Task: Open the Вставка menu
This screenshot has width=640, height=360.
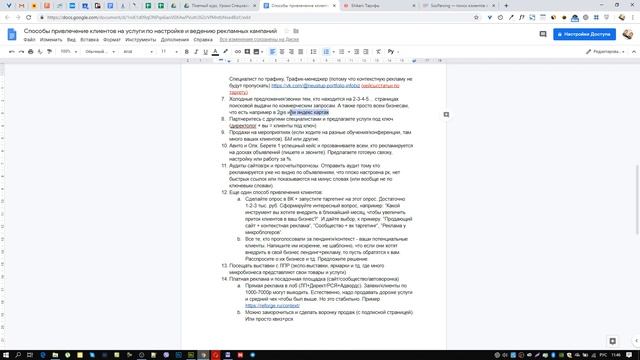Action: pos(89,40)
